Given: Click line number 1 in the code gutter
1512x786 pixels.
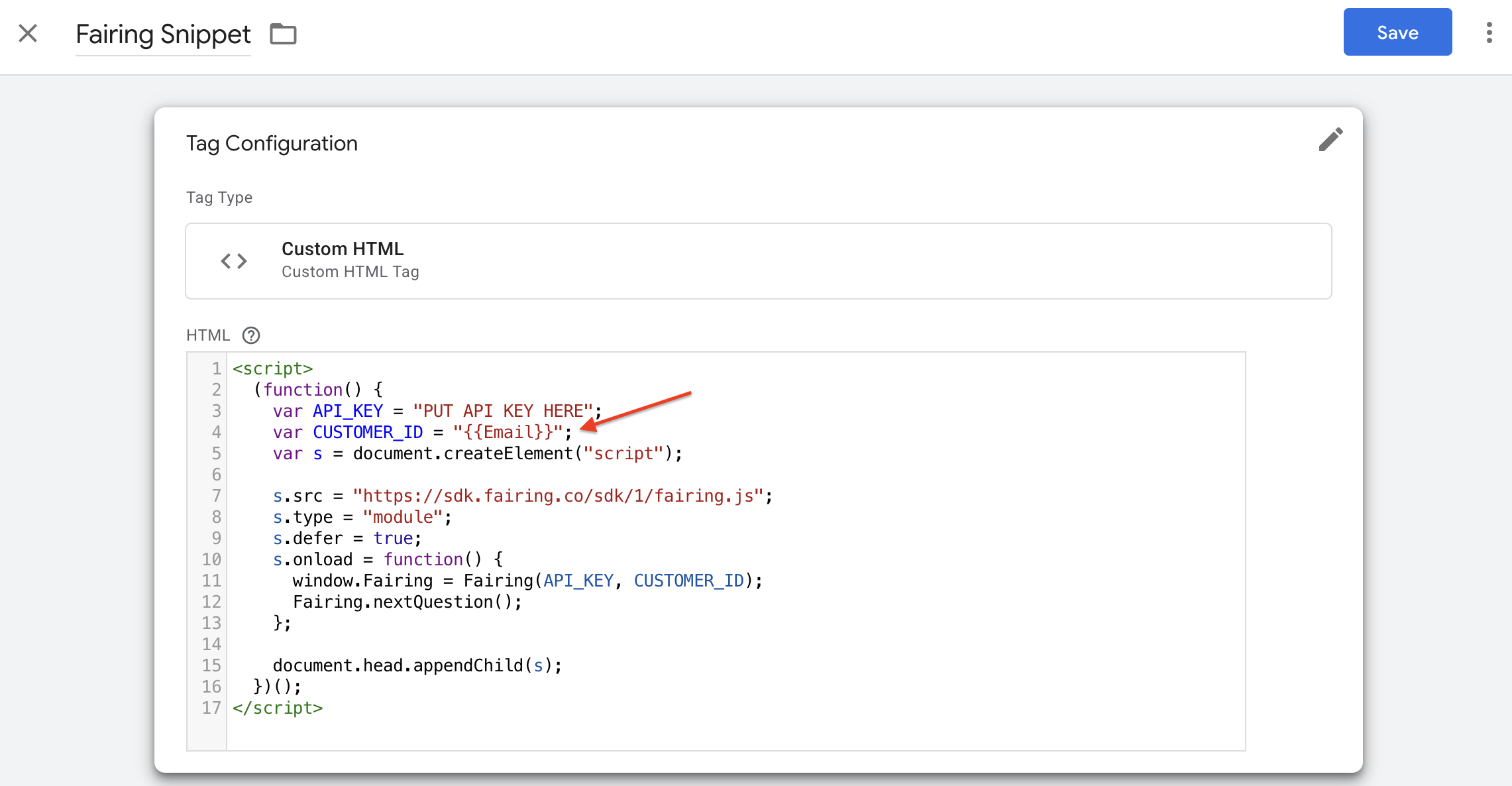Looking at the screenshot, I should pos(216,368).
